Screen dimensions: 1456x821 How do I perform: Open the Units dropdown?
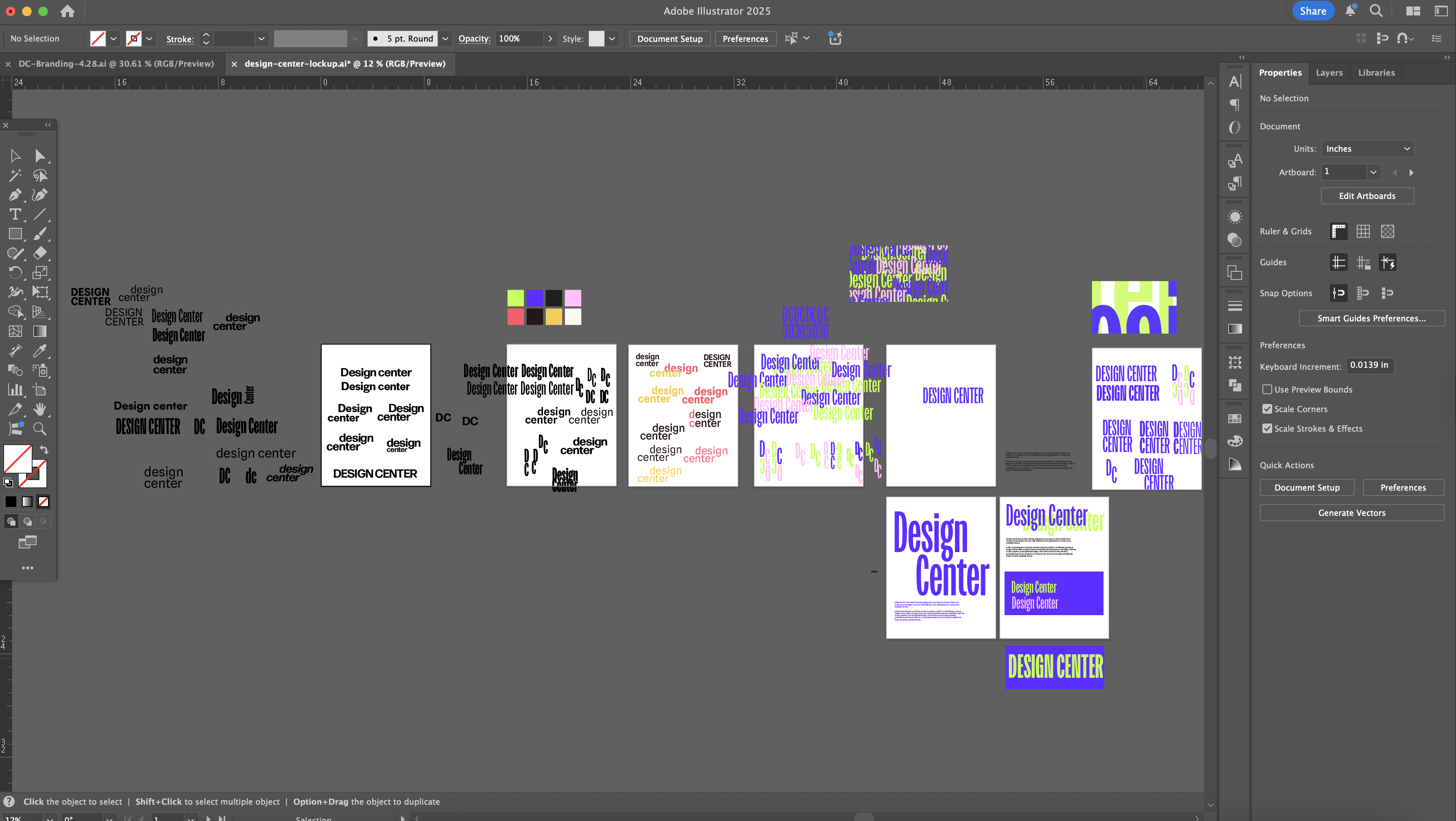point(1367,148)
